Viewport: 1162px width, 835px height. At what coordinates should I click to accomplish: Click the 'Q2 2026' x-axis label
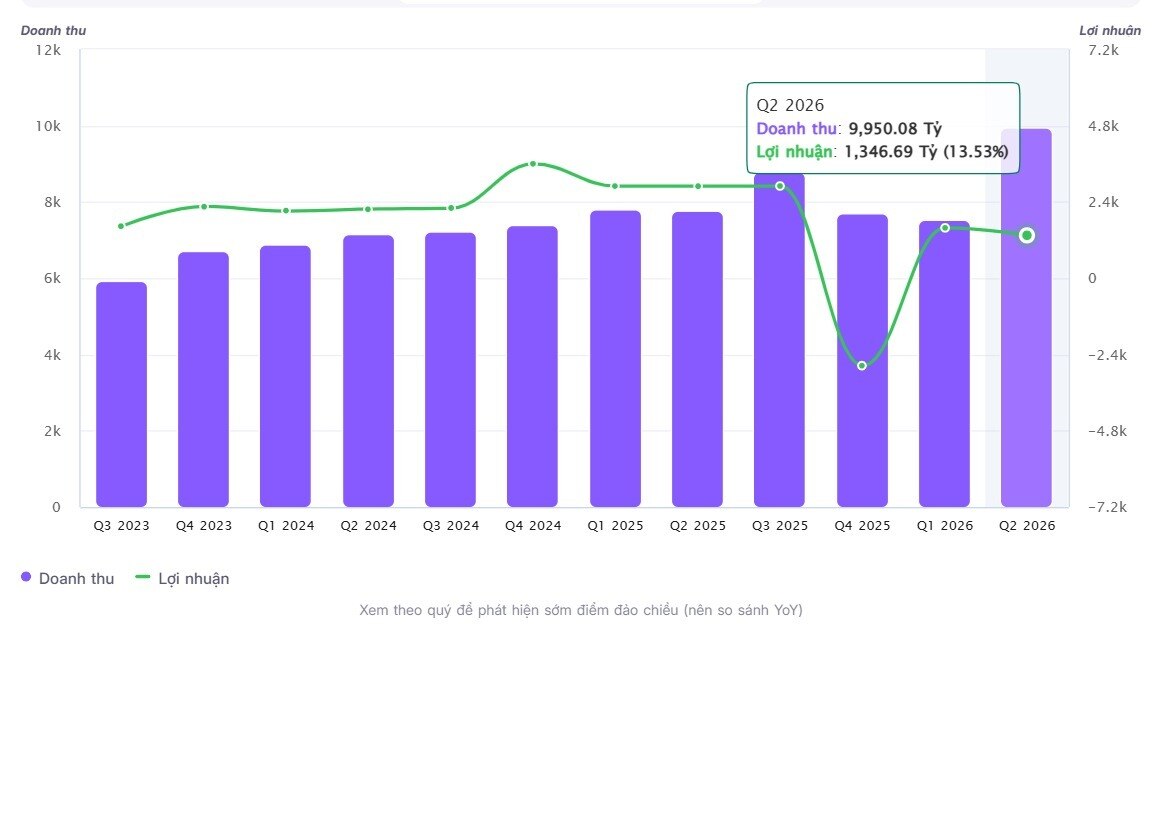point(1026,525)
